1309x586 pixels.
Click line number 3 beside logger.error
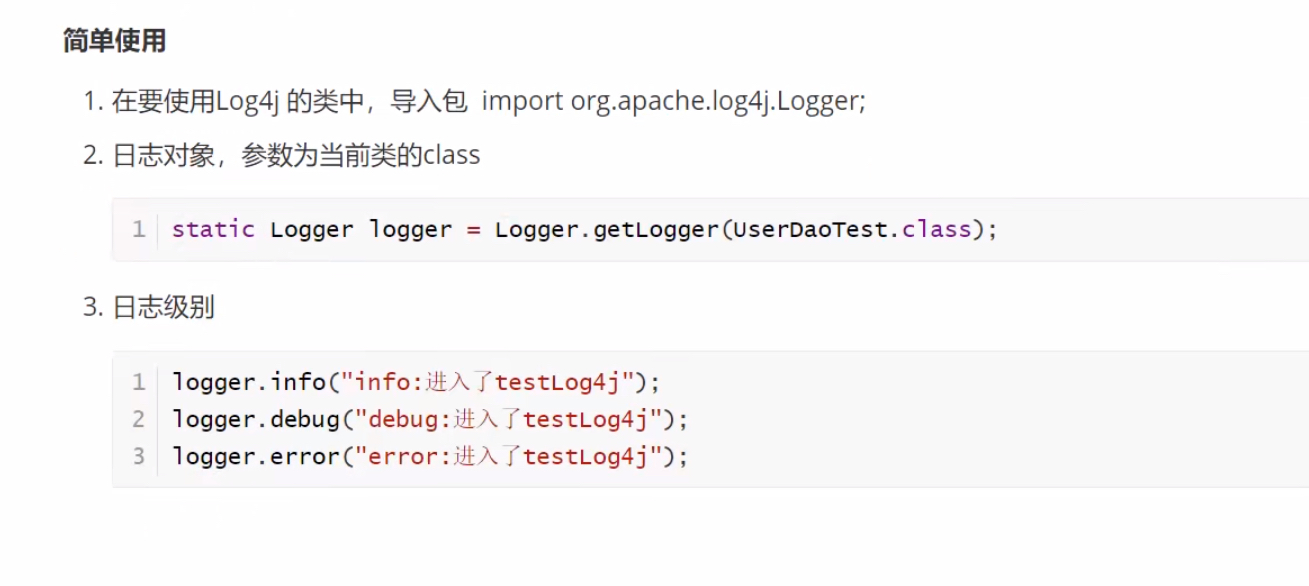coord(138,457)
